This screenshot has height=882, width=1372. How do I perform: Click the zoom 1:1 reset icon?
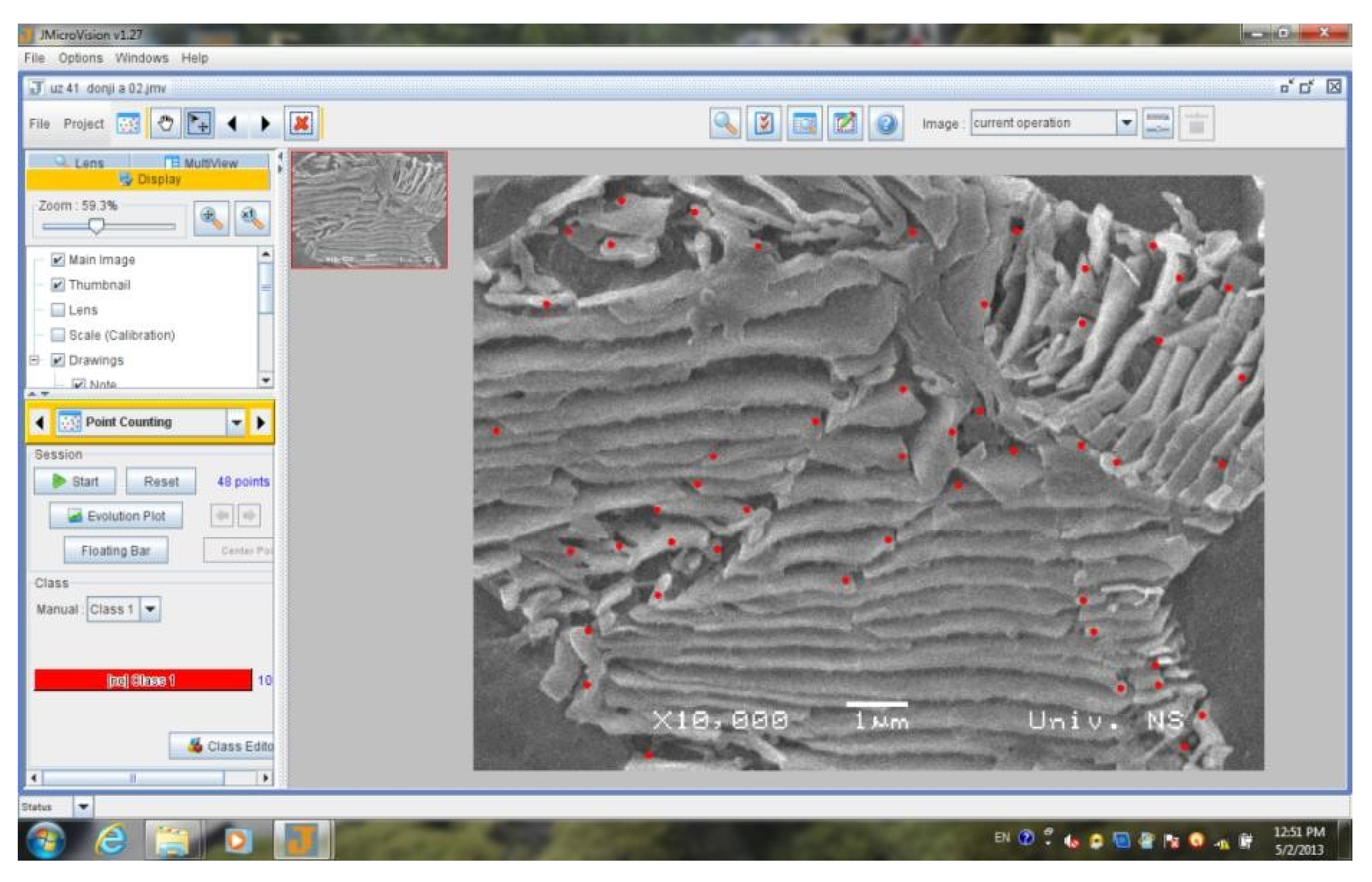[252, 218]
